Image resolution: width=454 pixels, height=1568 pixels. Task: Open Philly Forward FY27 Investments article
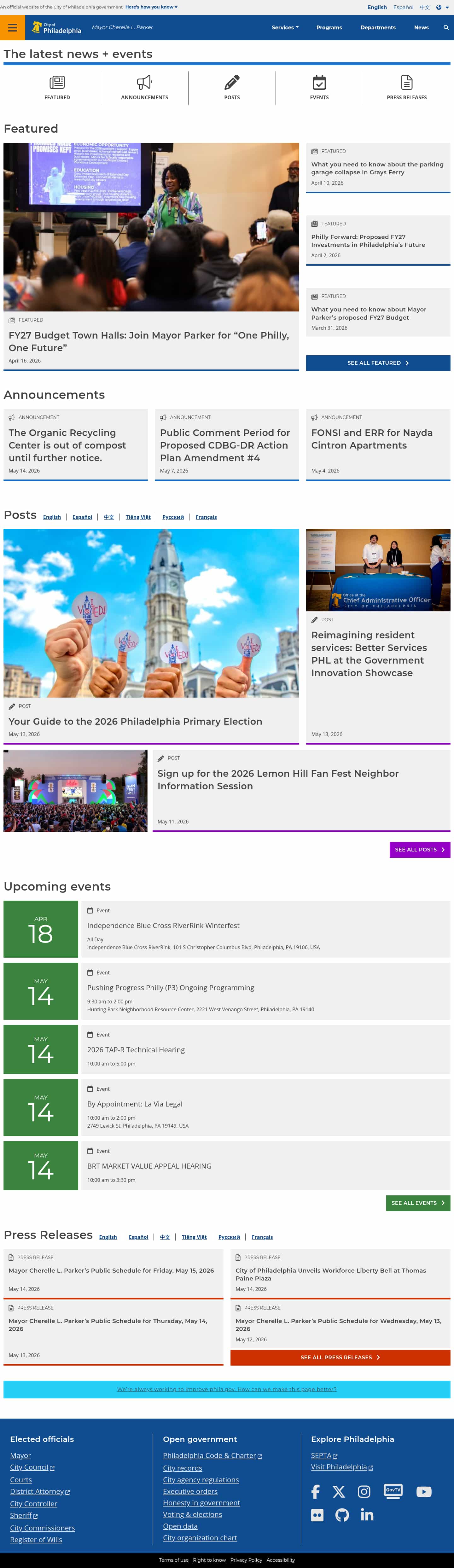[368, 241]
